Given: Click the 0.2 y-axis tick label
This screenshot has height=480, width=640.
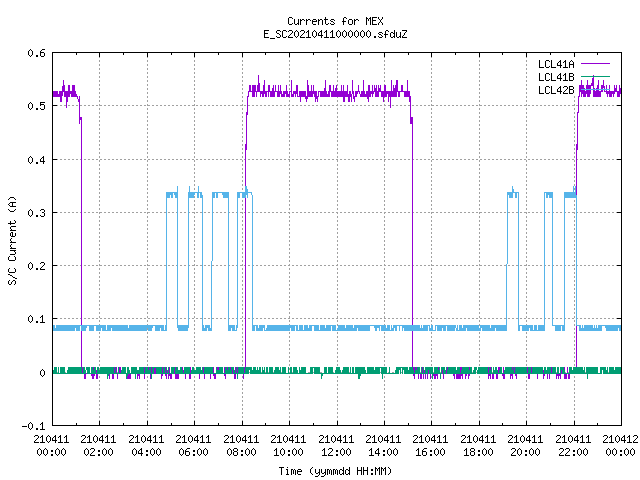Looking at the screenshot, I should [36, 266].
